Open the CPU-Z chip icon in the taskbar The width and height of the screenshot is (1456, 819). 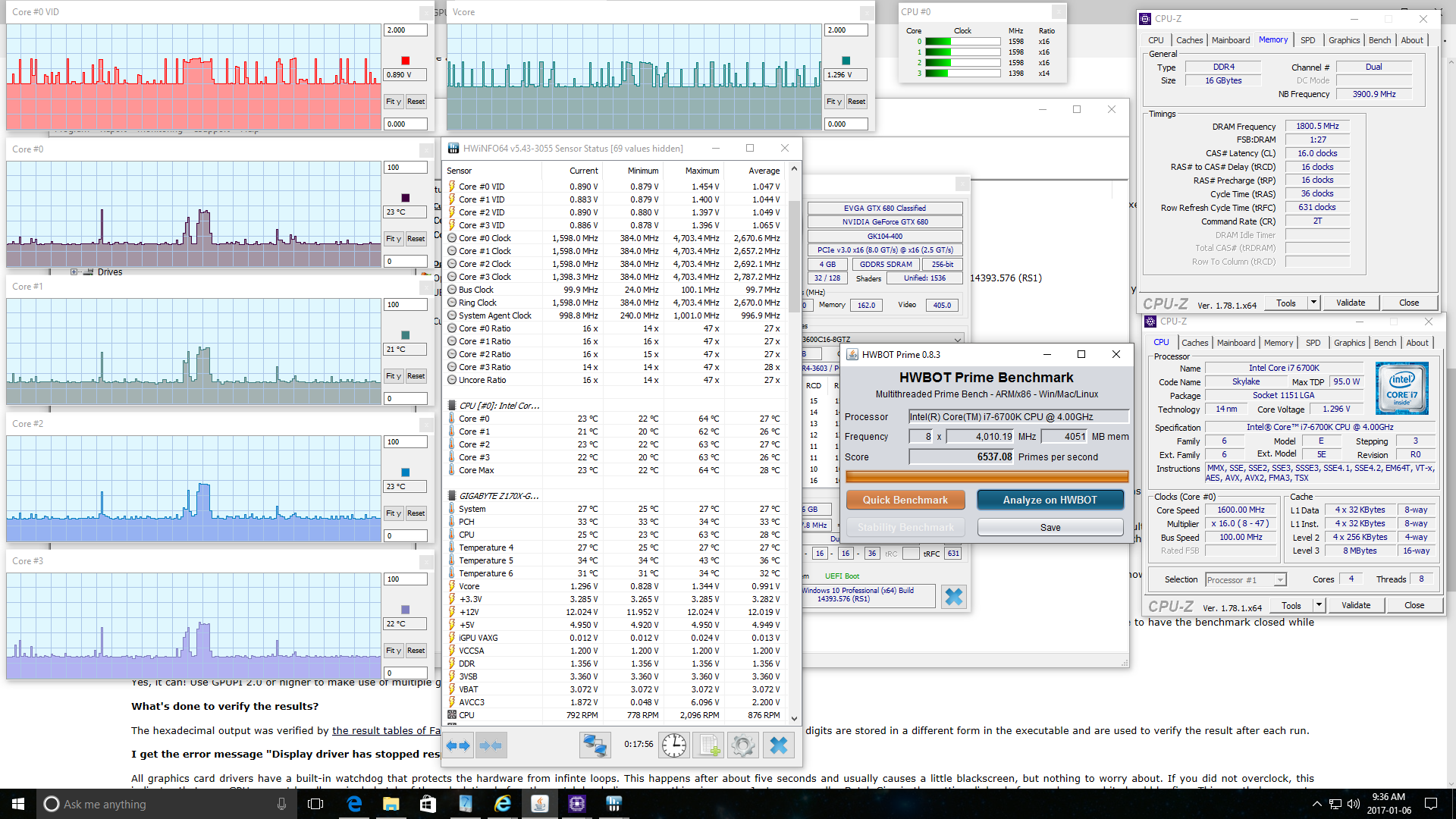pyautogui.click(x=577, y=804)
